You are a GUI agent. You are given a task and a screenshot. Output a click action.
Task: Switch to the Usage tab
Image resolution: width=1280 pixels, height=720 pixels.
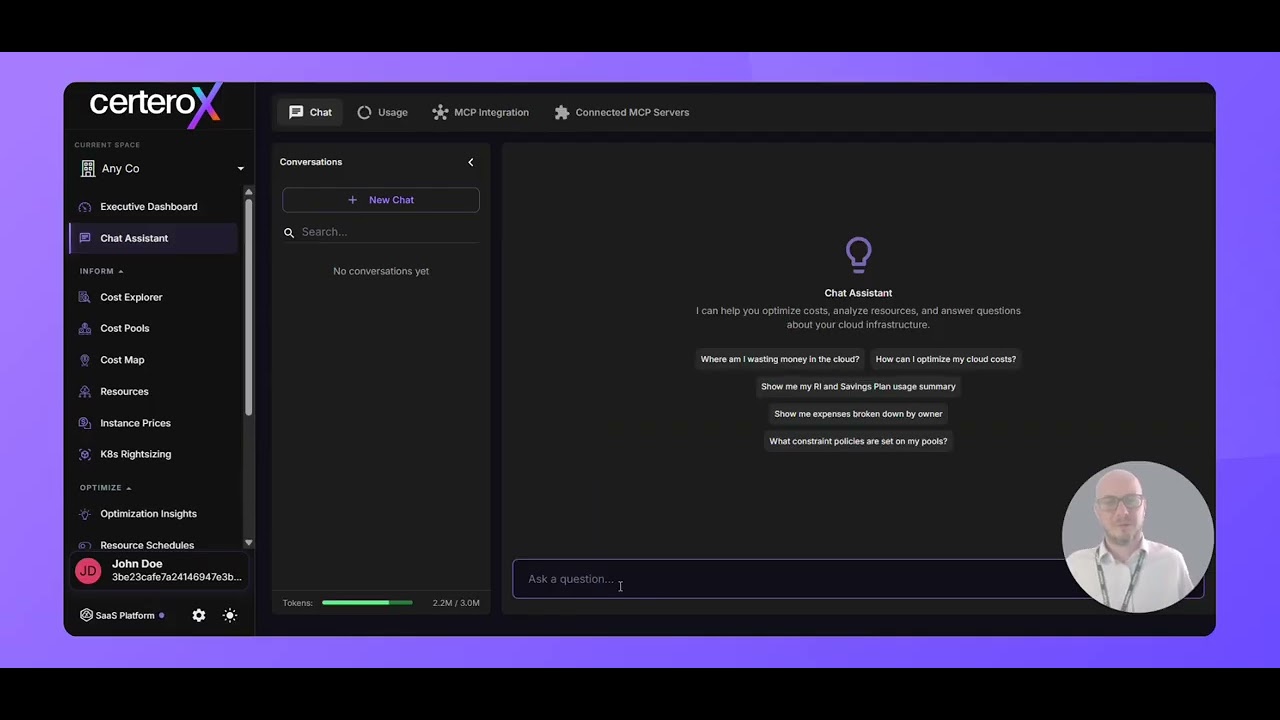coord(383,112)
